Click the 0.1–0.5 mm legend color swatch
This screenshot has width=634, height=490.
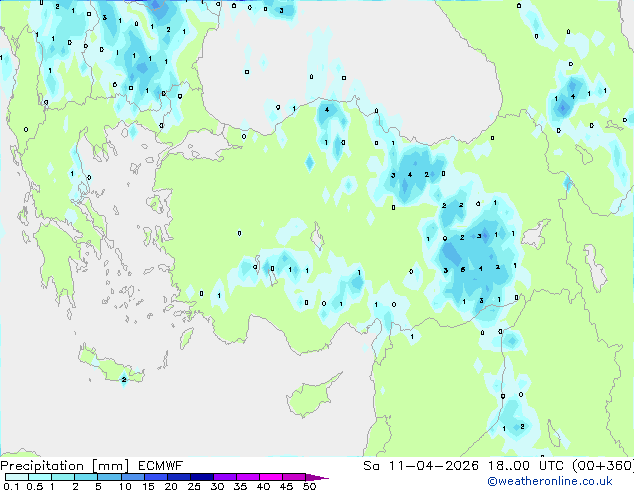pos(17,477)
